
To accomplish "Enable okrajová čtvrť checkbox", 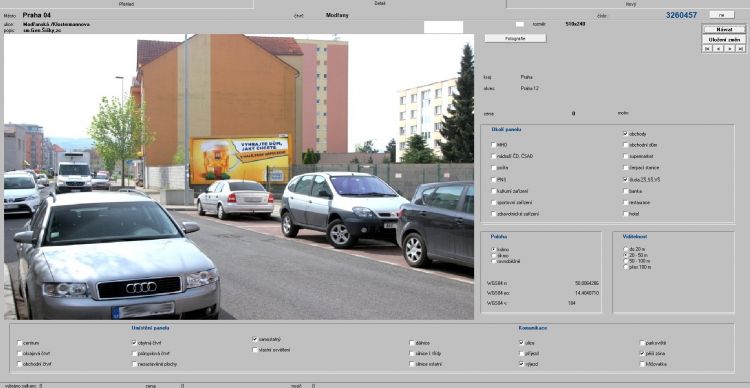I will pyautogui.click(x=20, y=354).
